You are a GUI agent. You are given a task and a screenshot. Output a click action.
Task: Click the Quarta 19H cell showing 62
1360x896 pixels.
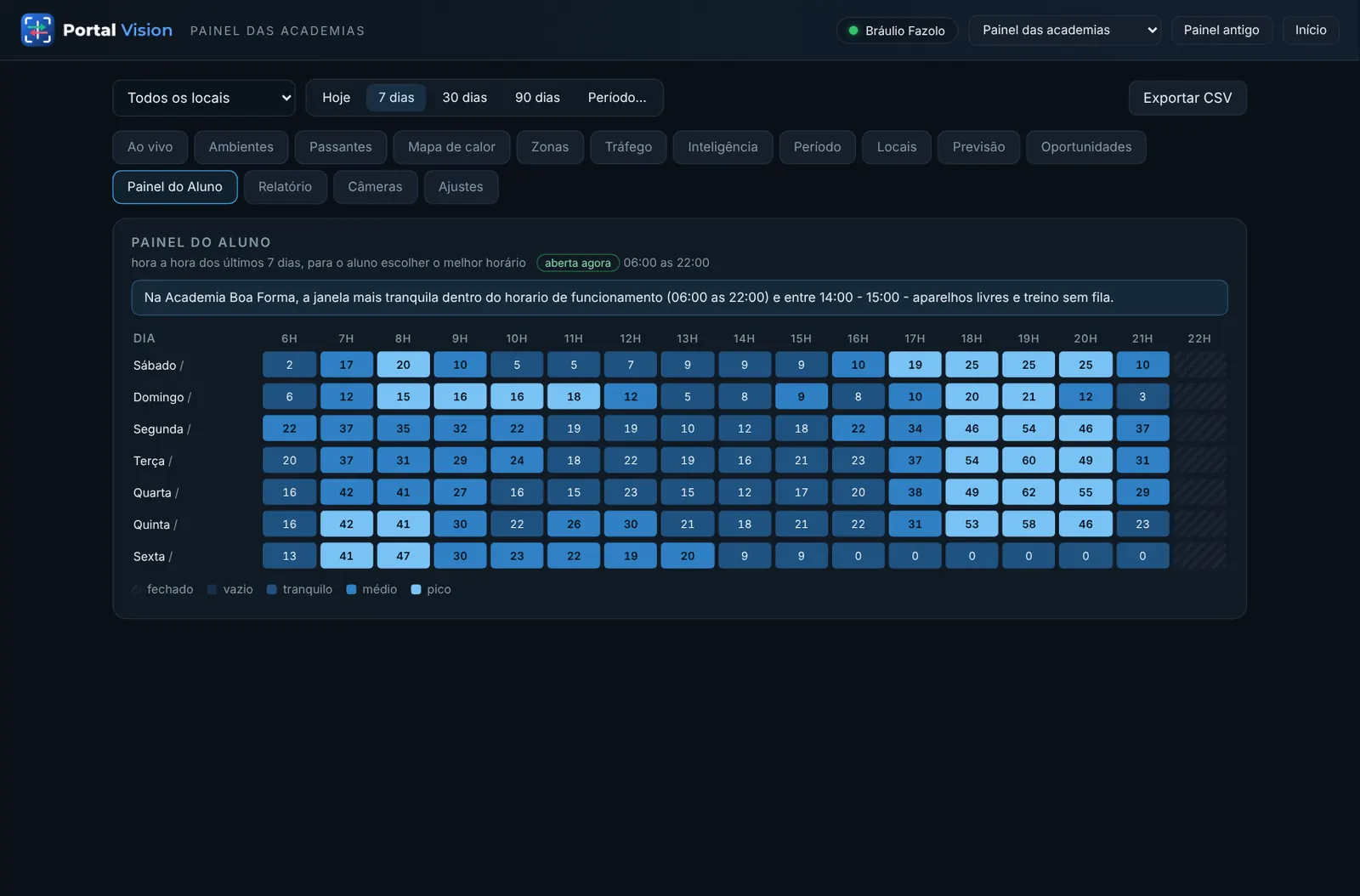coord(1028,492)
